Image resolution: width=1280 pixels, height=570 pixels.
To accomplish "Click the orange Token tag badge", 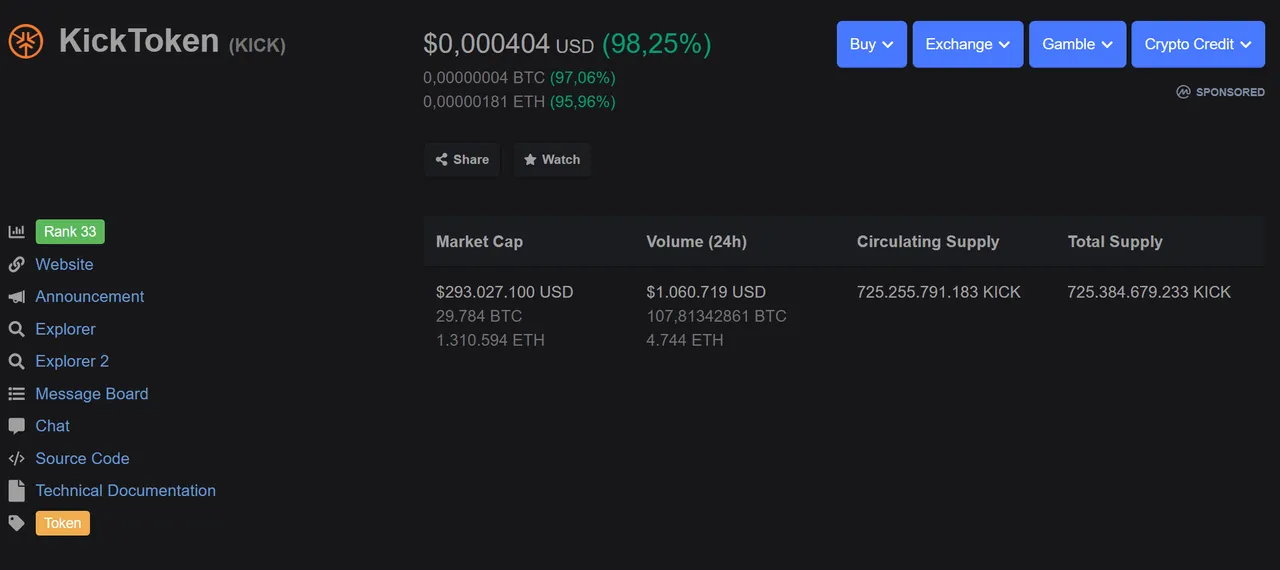I will click(63, 523).
